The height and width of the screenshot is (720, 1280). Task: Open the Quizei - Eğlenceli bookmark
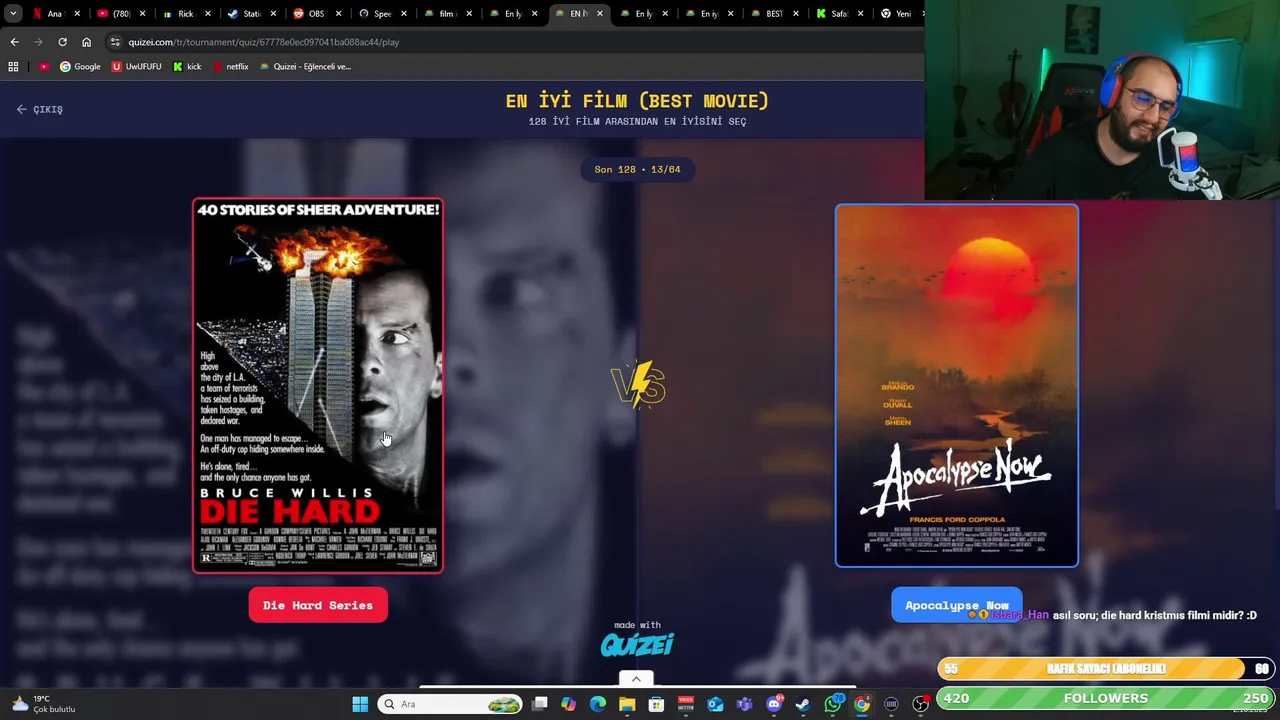(305, 67)
